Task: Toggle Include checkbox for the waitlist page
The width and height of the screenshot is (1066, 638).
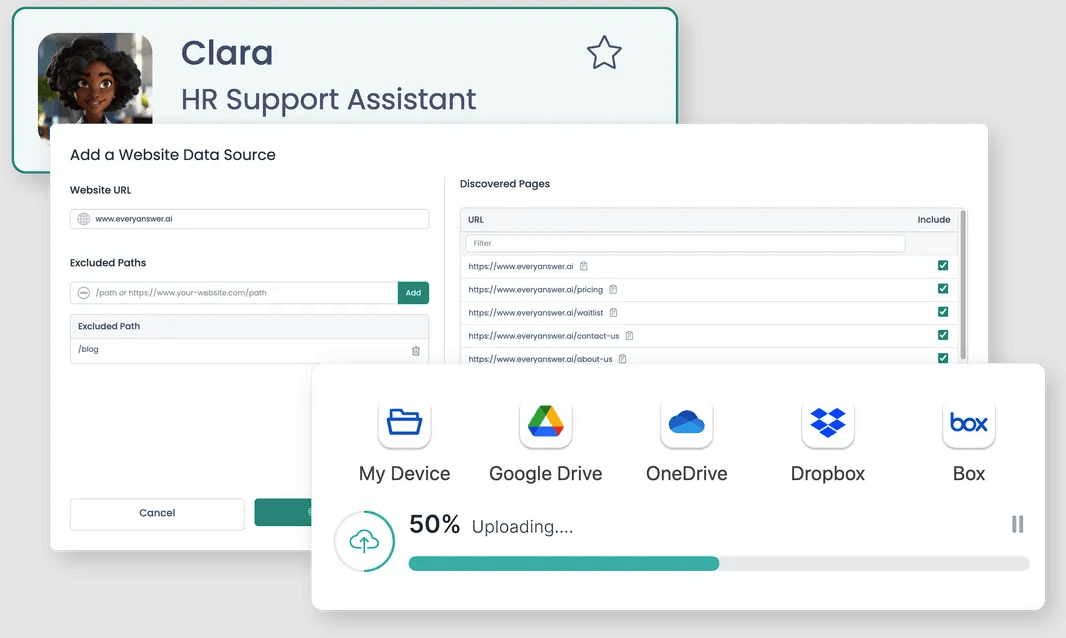Action: pyautogui.click(x=942, y=312)
